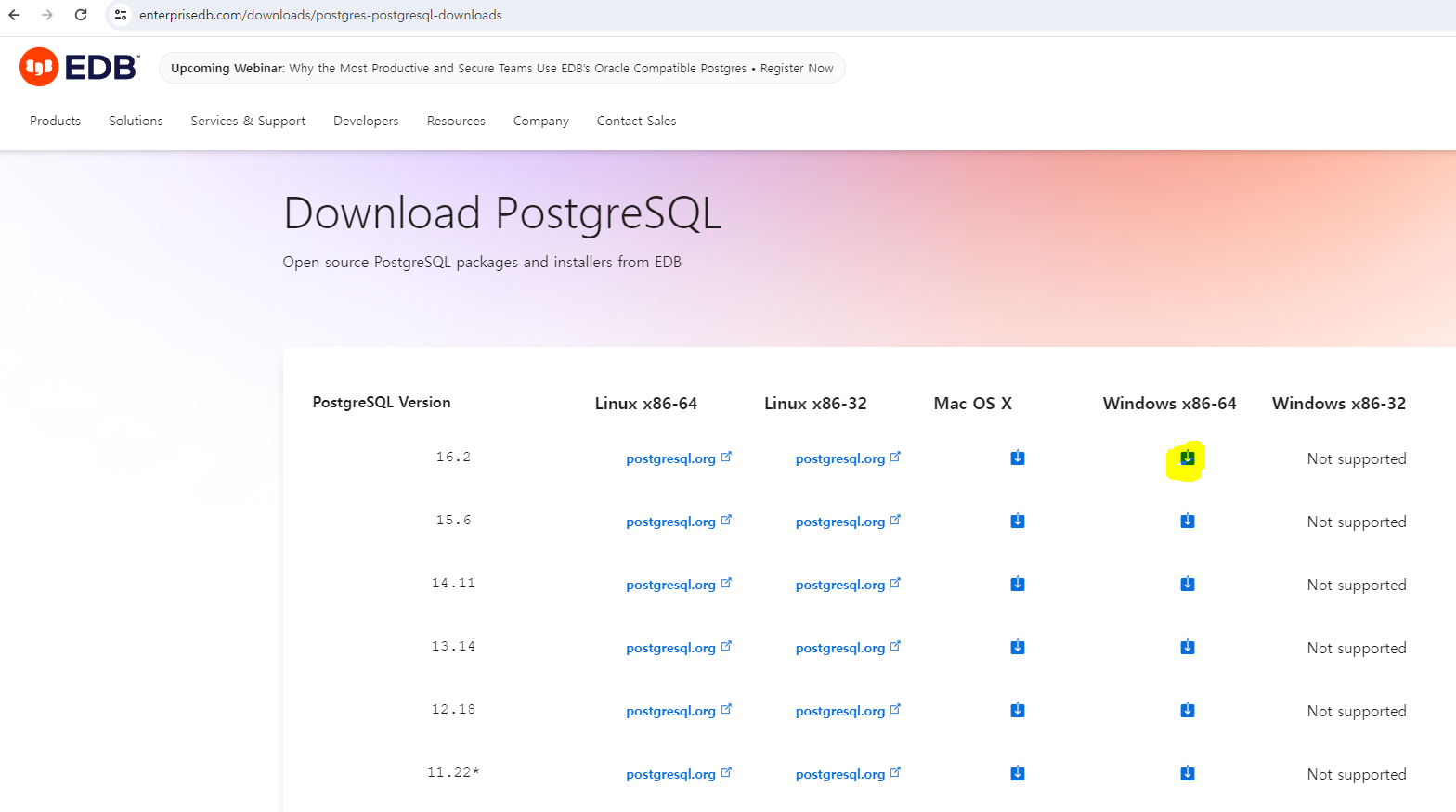The width and height of the screenshot is (1456, 812).
Task: Download PostgreSQL 16.2 for Mac OS X
Action: [x=1018, y=458]
